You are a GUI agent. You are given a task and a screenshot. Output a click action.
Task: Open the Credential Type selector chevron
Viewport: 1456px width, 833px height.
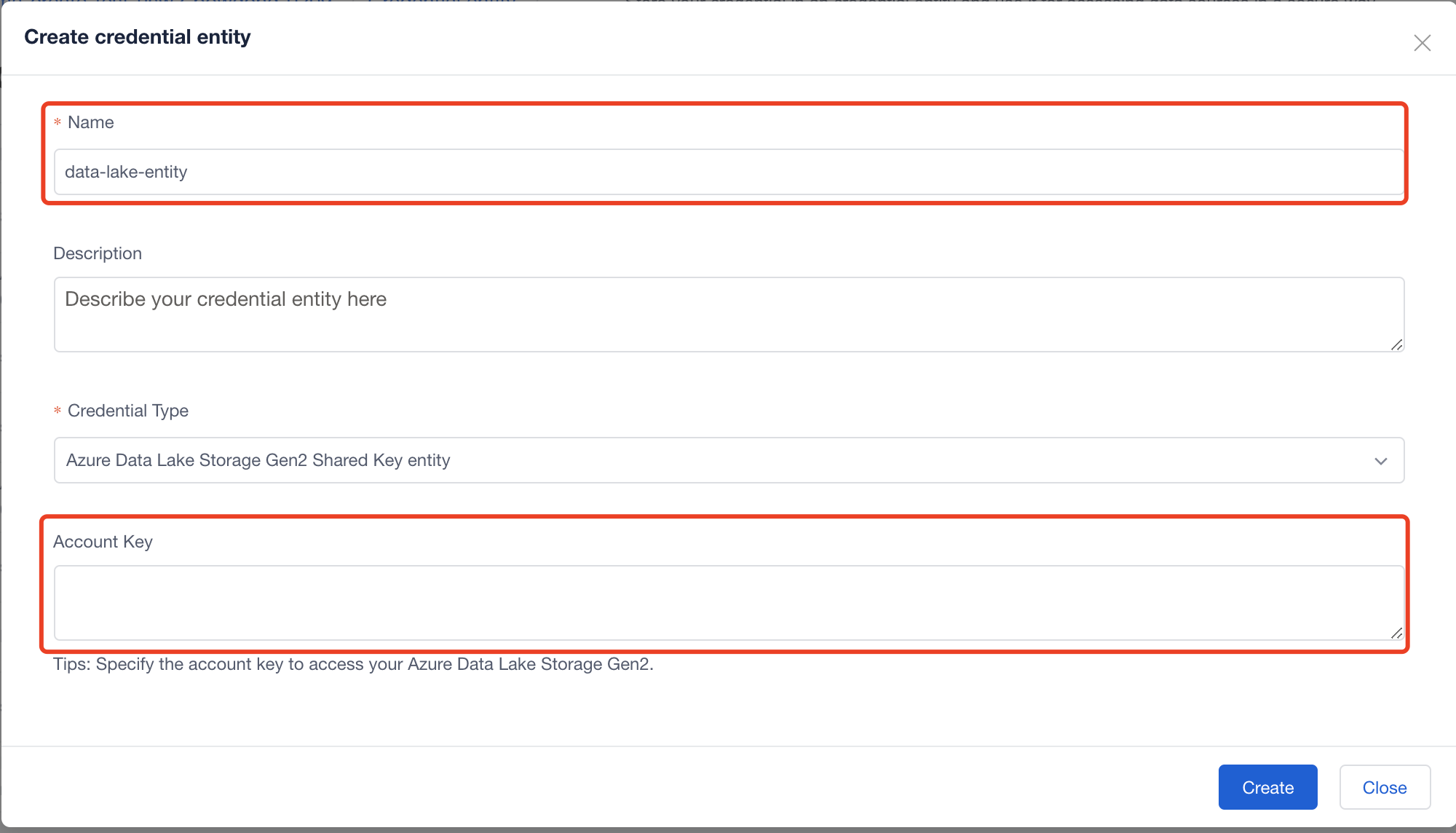(x=1382, y=461)
